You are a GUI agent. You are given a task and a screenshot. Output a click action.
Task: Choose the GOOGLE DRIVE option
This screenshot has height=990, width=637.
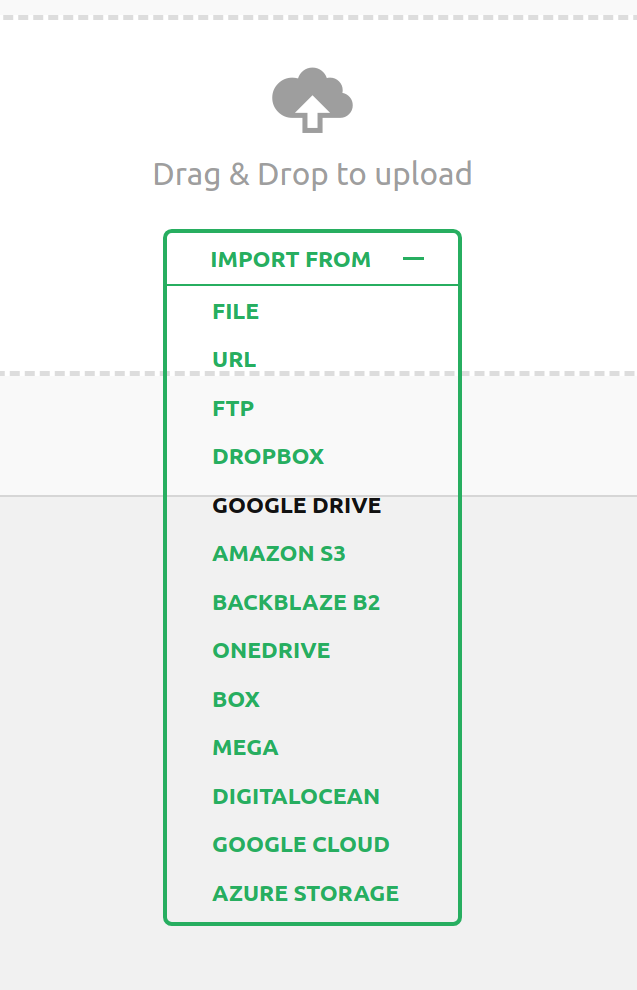297,506
